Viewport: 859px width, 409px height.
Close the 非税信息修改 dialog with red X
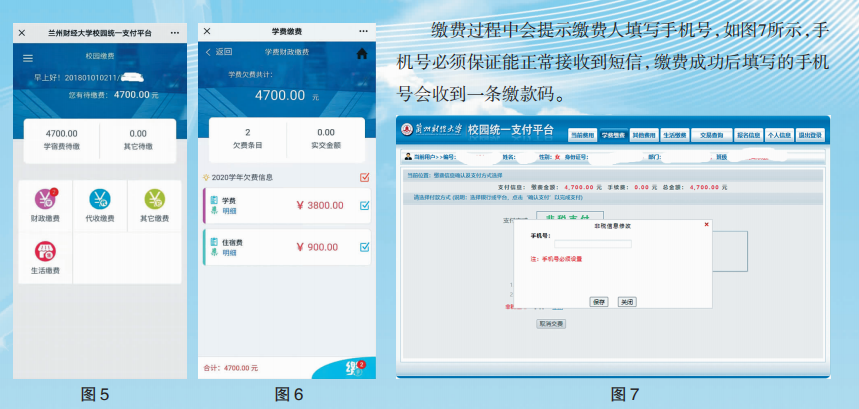pyautogui.click(x=706, y=225)
